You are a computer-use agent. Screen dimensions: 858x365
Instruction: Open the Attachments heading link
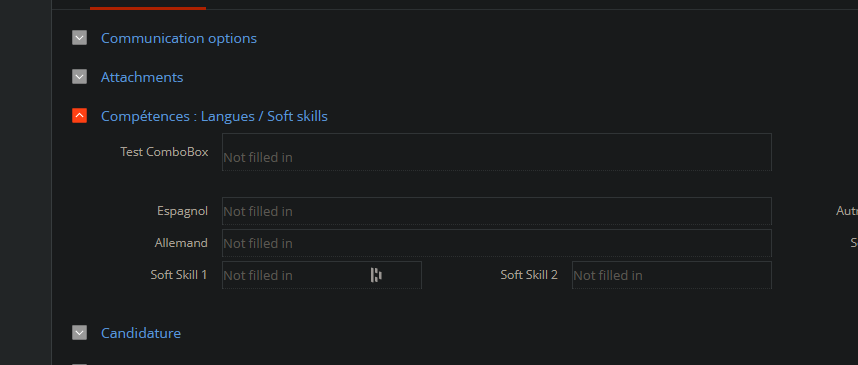coord(142,77)
